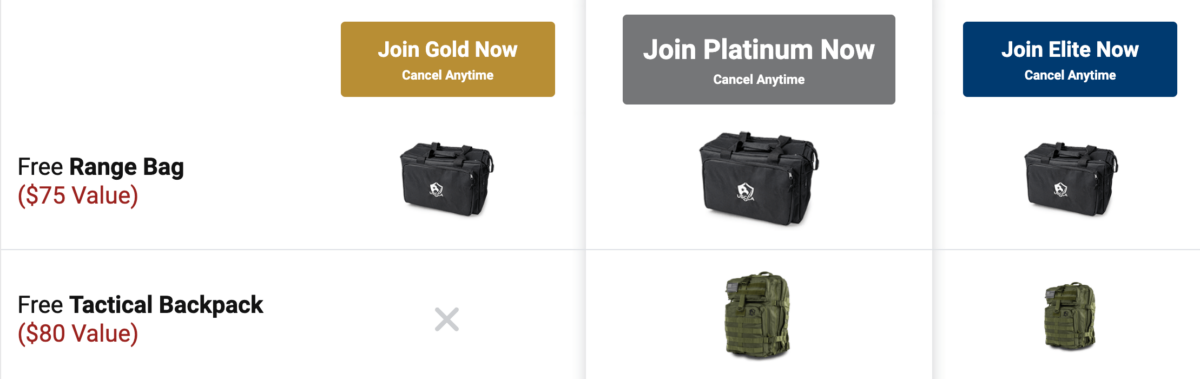Click the Join Gold Now button
The image size is (1200, 379).
tap(447, 59)
